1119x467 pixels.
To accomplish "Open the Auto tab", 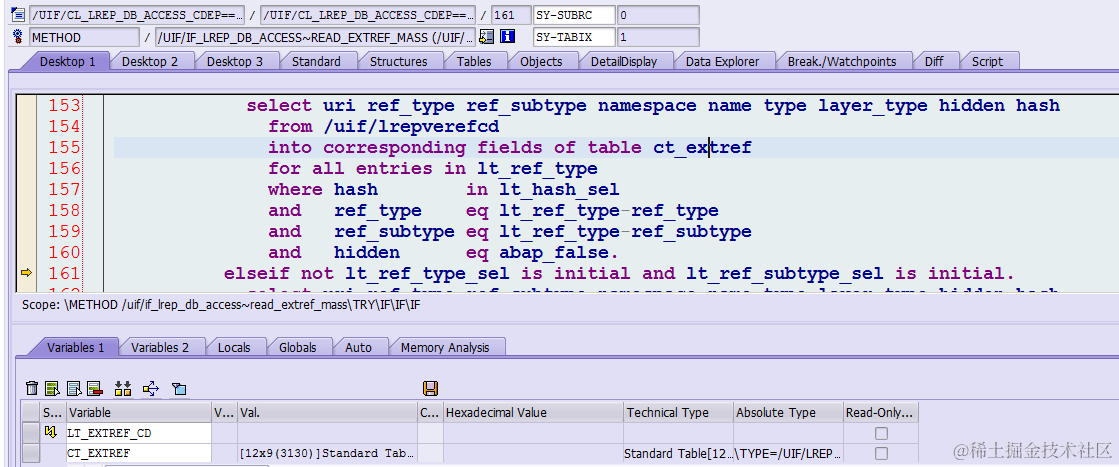I will point(358,348).
